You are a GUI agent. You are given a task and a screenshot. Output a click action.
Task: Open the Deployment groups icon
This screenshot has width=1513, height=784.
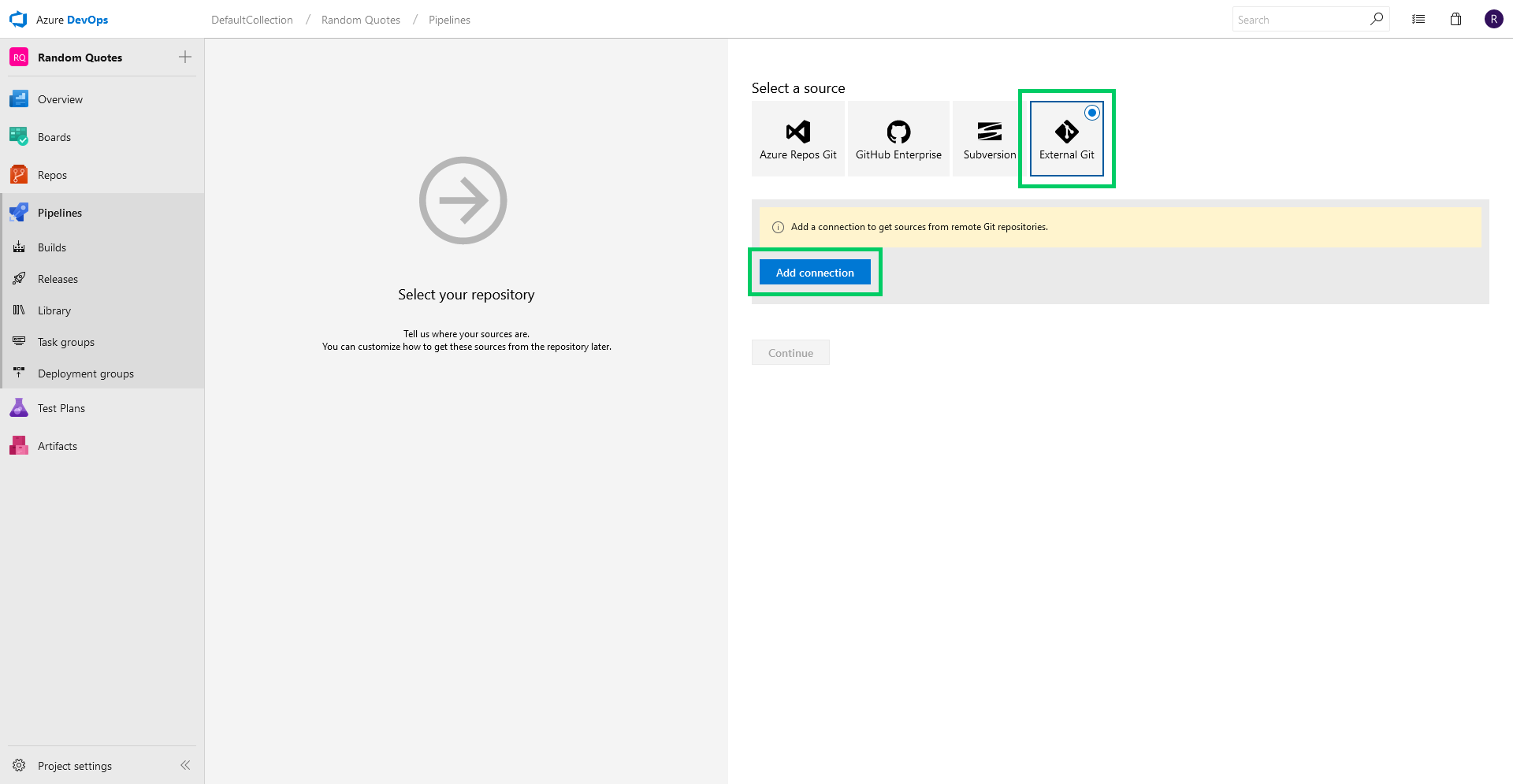click(x=19, y=373)
